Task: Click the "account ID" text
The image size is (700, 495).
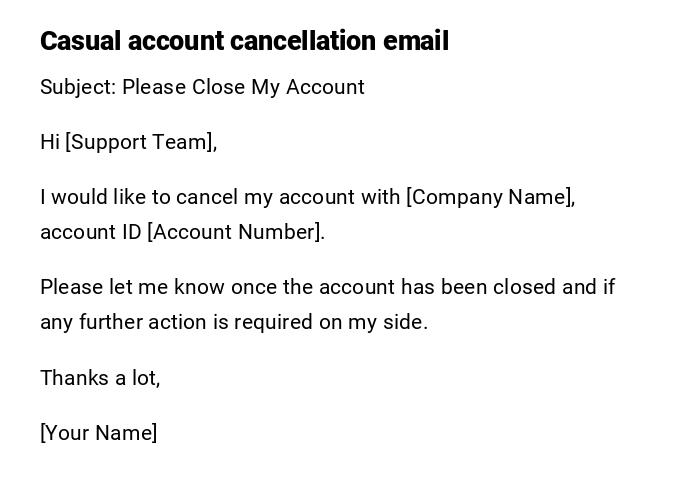Action: click(90, 232)
